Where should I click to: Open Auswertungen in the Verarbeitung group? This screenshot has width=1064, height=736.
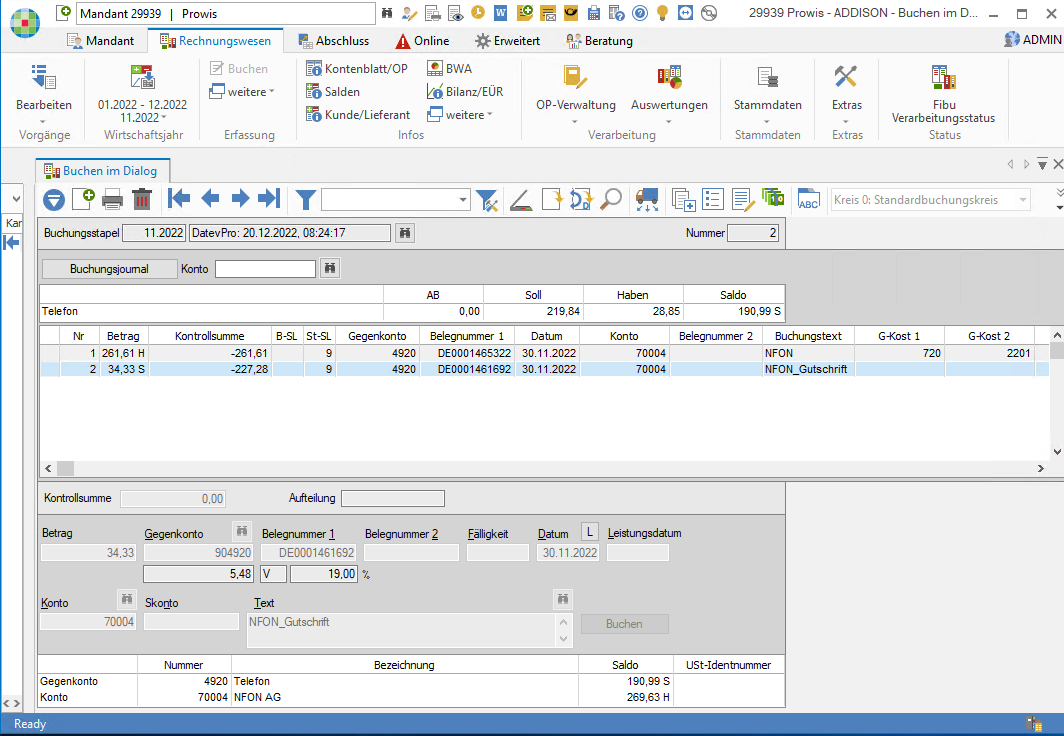[x=669, y=95]
